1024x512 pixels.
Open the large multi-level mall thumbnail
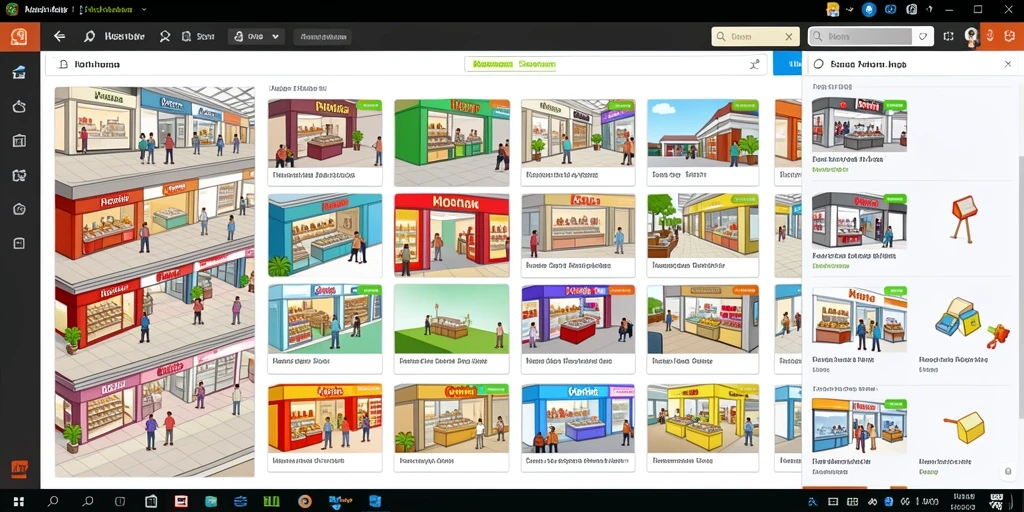(x=155, y=281)
